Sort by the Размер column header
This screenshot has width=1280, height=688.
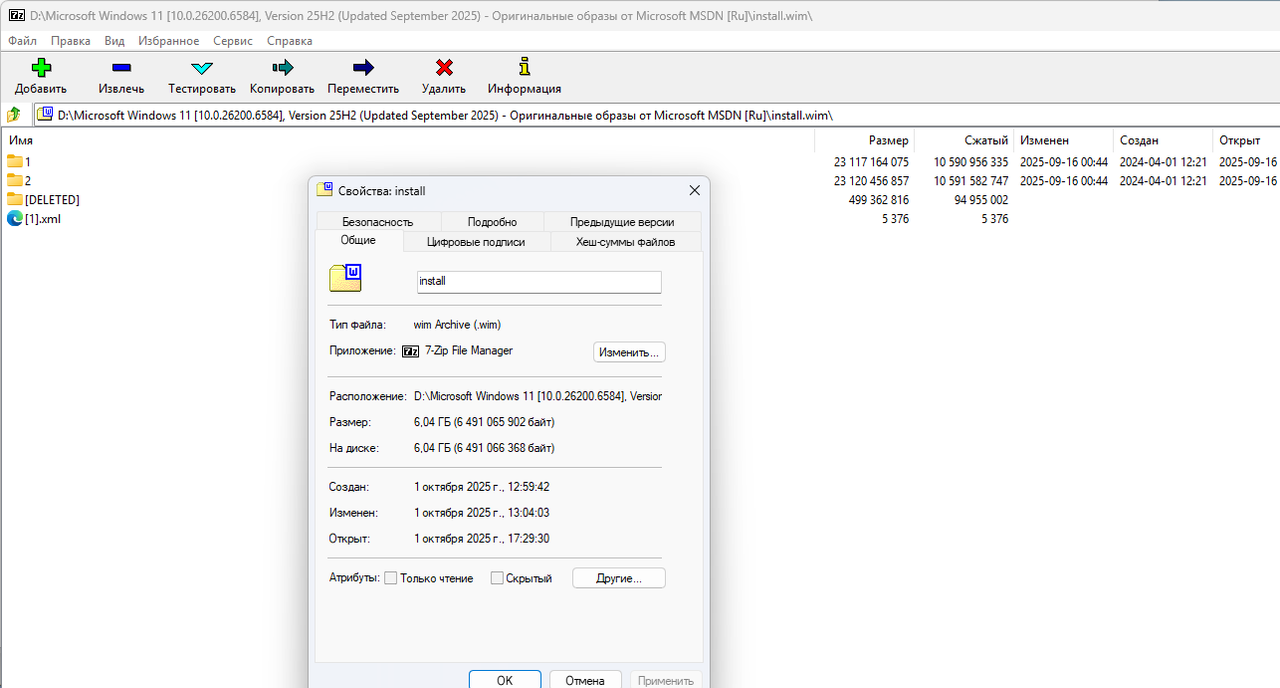865,141
